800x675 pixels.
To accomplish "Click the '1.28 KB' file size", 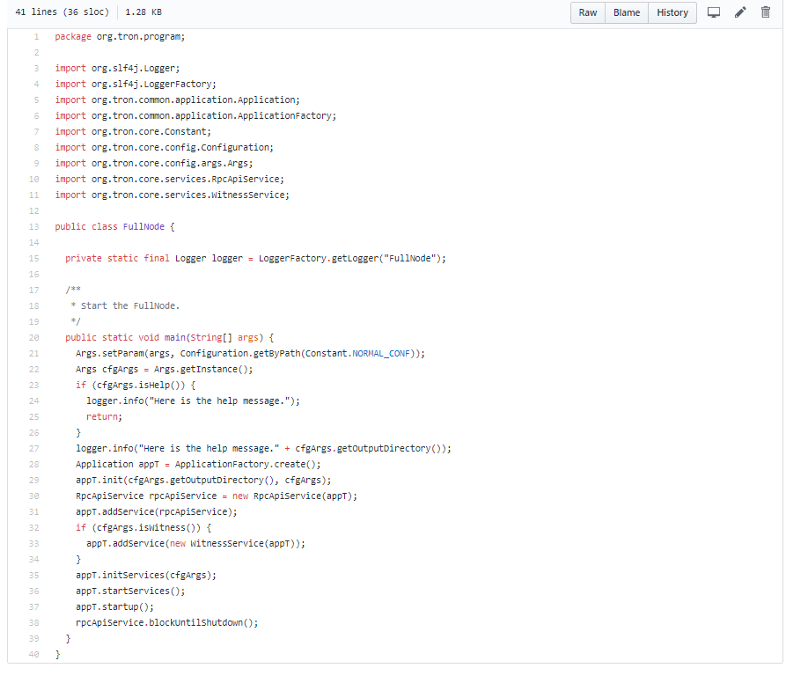I will pos(143,12).
